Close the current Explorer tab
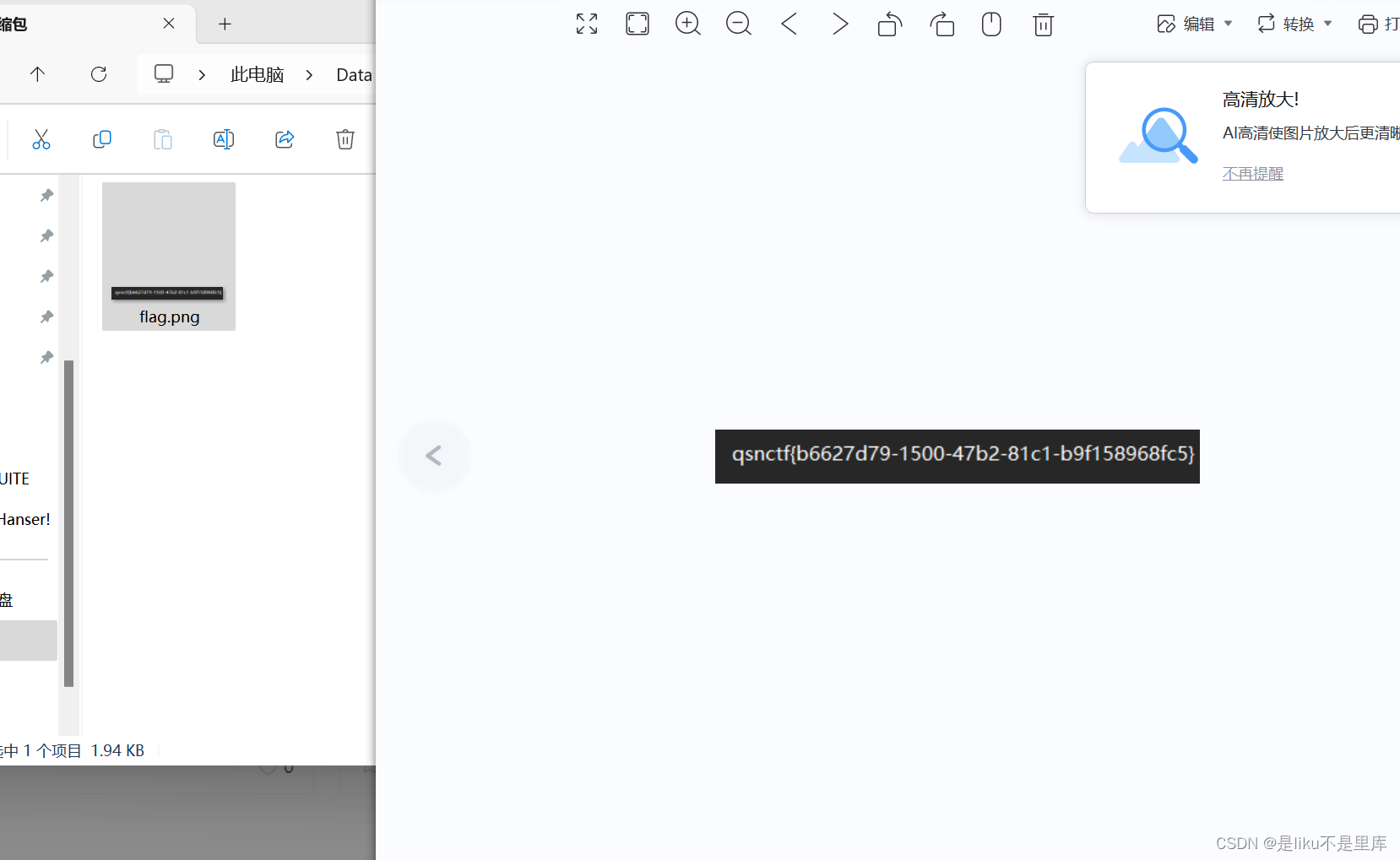This screenshot has height=860, width=1400. 169,24
